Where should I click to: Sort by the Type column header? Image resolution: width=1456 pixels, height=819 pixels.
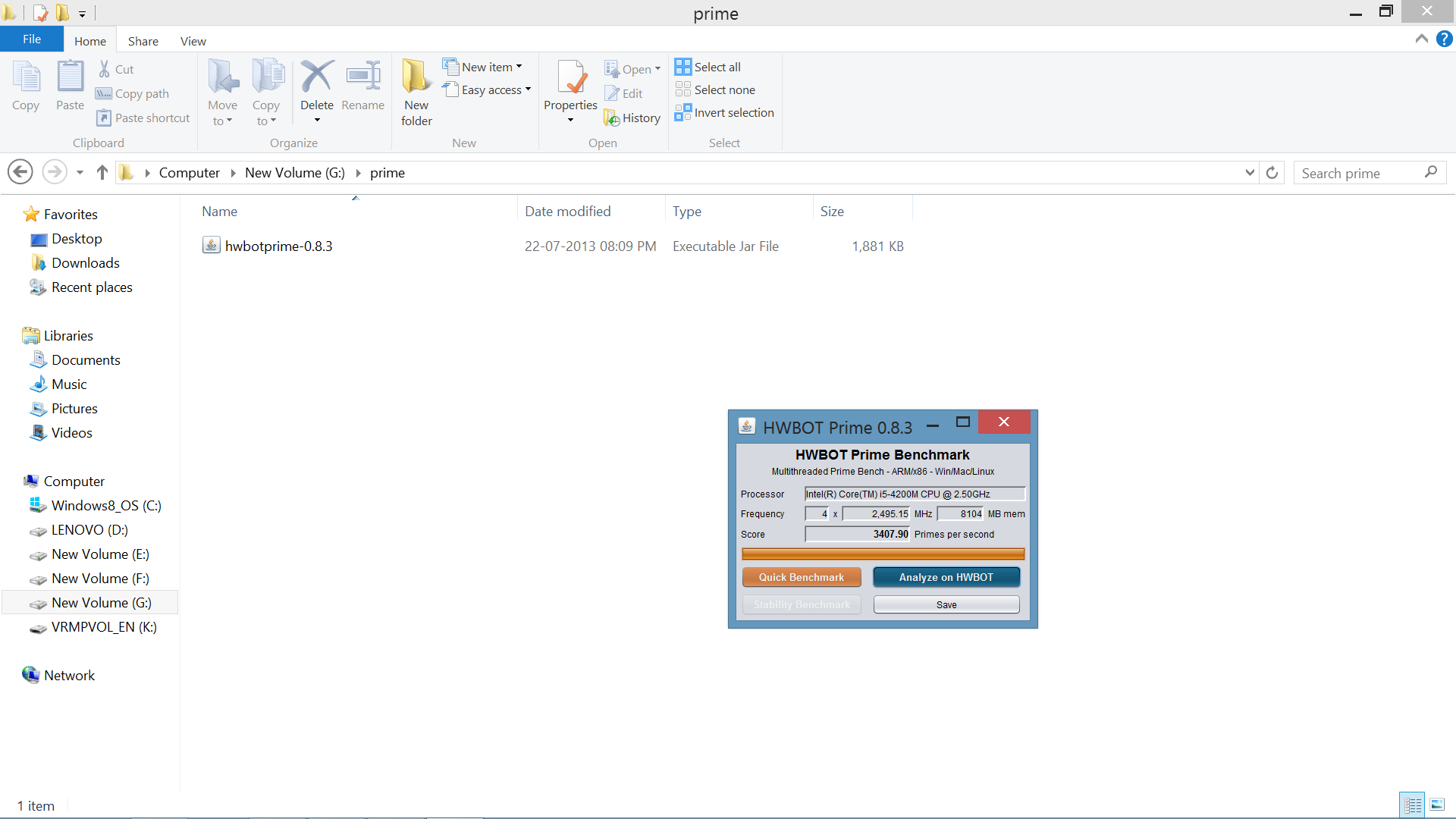pos(739,212)
